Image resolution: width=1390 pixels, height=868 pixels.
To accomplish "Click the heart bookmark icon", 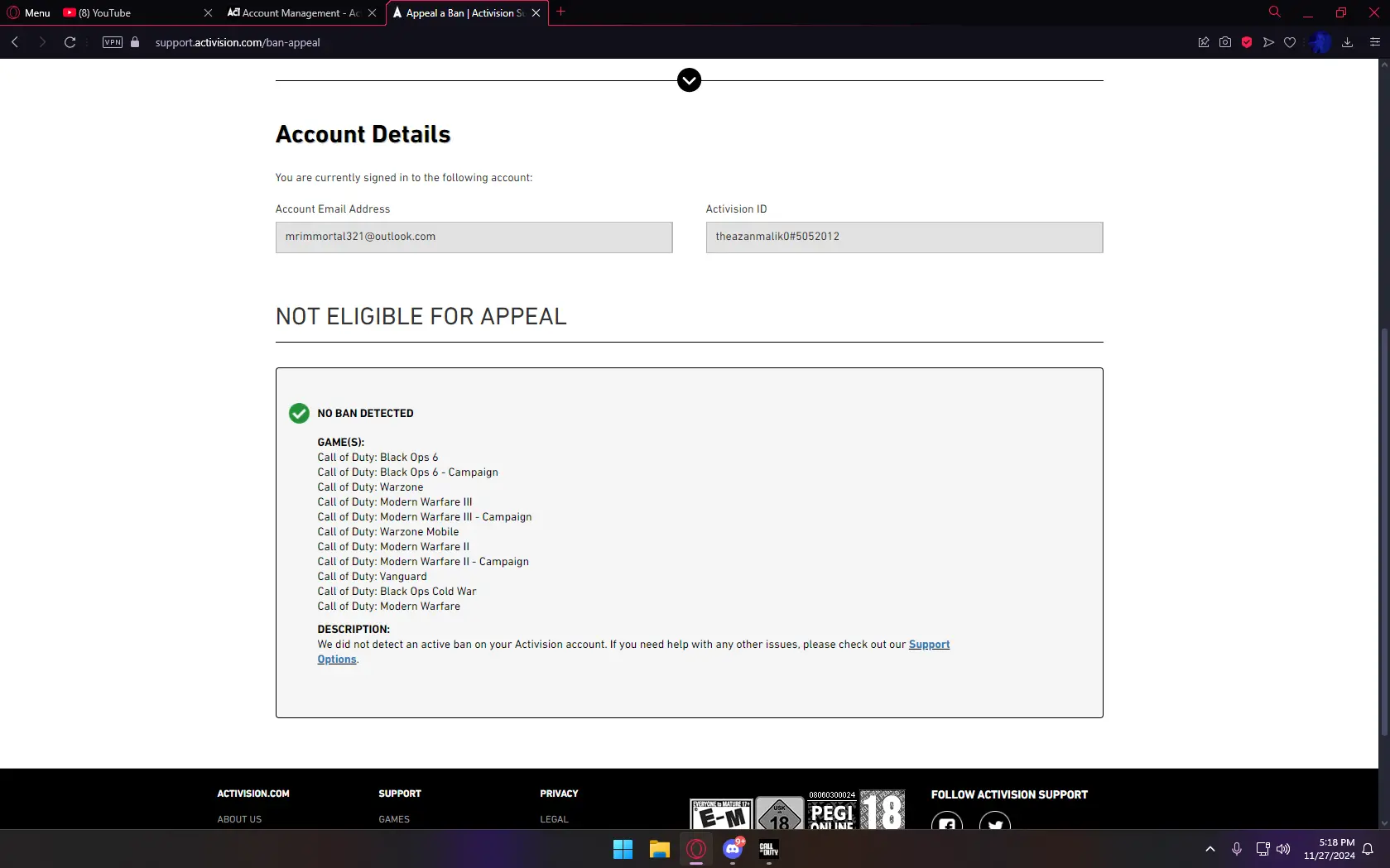I will tap(1290, 42).
